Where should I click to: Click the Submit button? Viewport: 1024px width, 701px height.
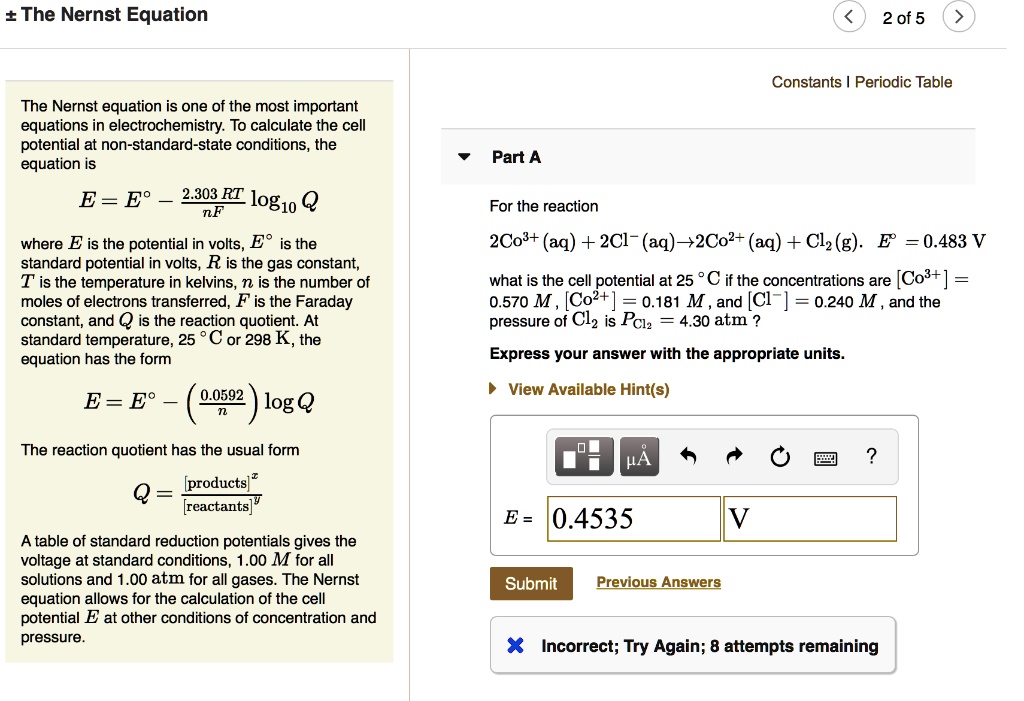(531, 583)
